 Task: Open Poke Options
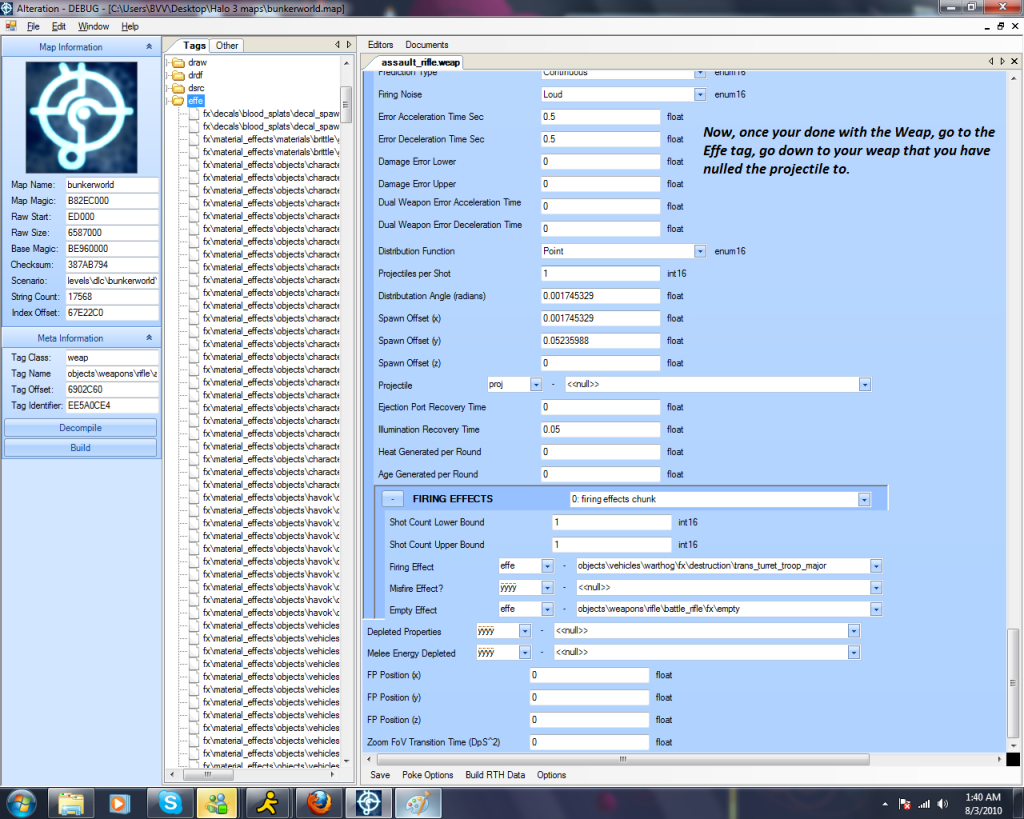tap(428, 775)
